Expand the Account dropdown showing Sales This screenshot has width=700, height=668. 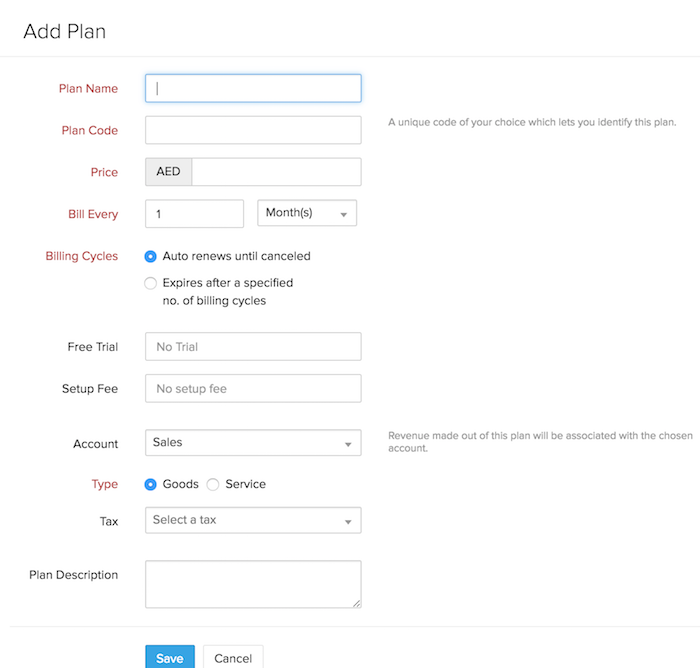[x=253, y=443]
